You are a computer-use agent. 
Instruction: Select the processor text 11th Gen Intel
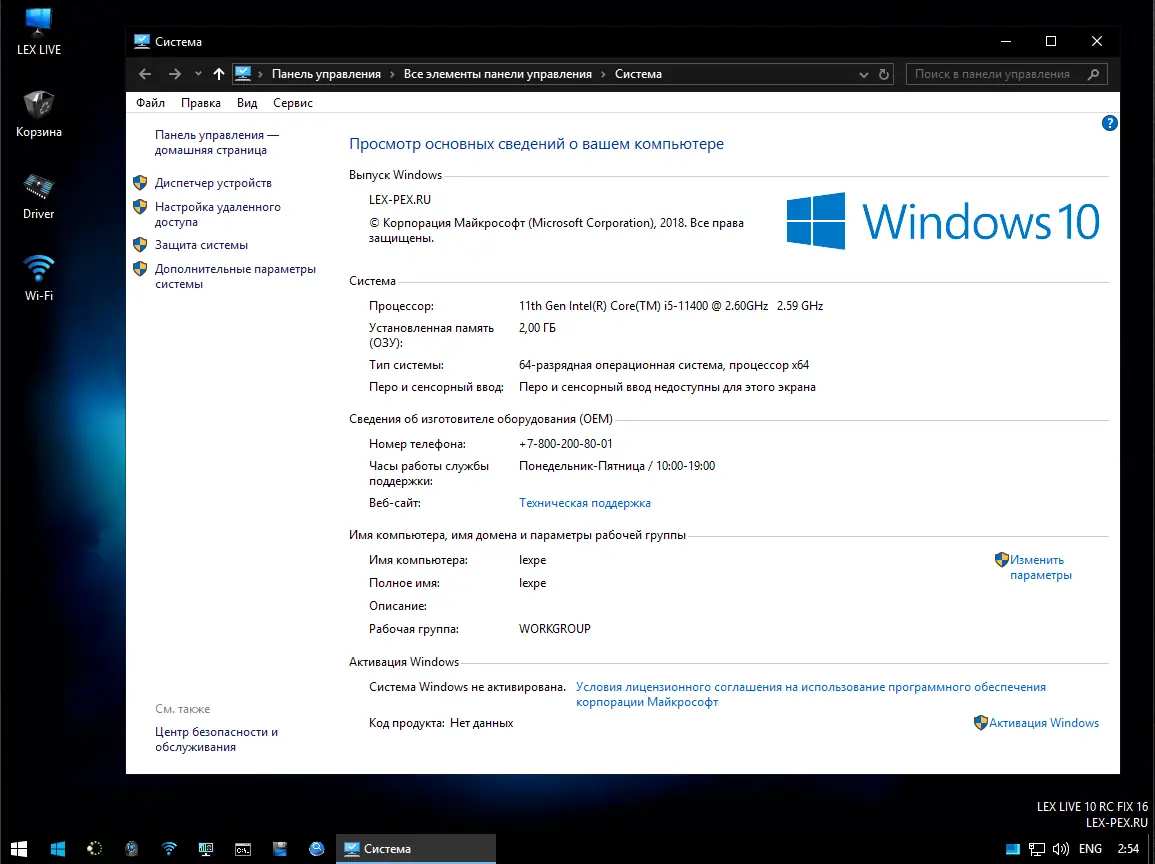[x=670, y=306]
